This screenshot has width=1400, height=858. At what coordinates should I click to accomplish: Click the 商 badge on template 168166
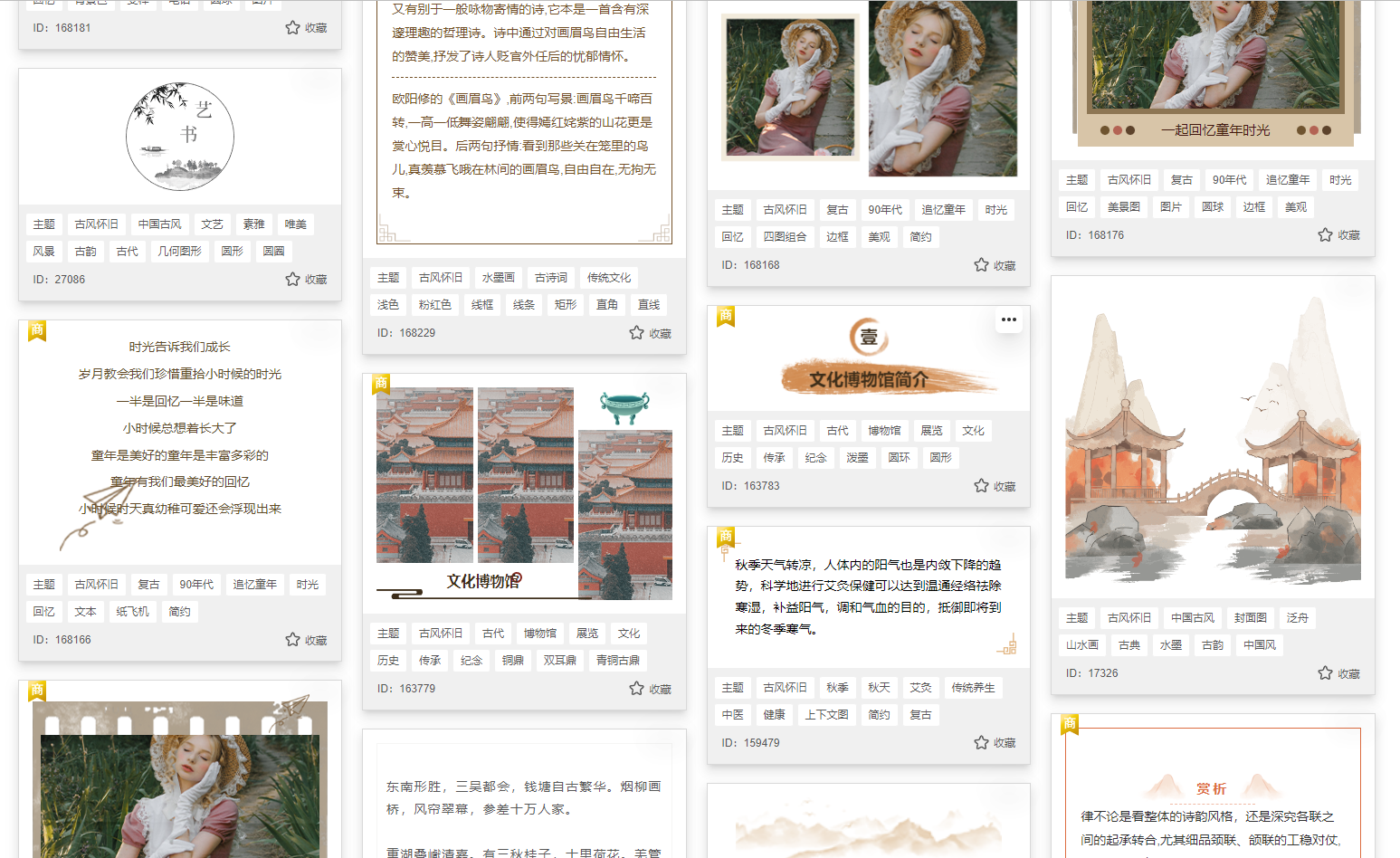(36, 330)
